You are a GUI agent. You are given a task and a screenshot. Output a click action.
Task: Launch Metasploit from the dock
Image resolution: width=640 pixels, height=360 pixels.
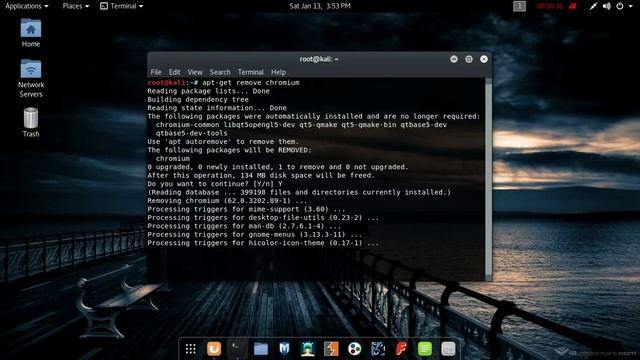tap(284, 349)
